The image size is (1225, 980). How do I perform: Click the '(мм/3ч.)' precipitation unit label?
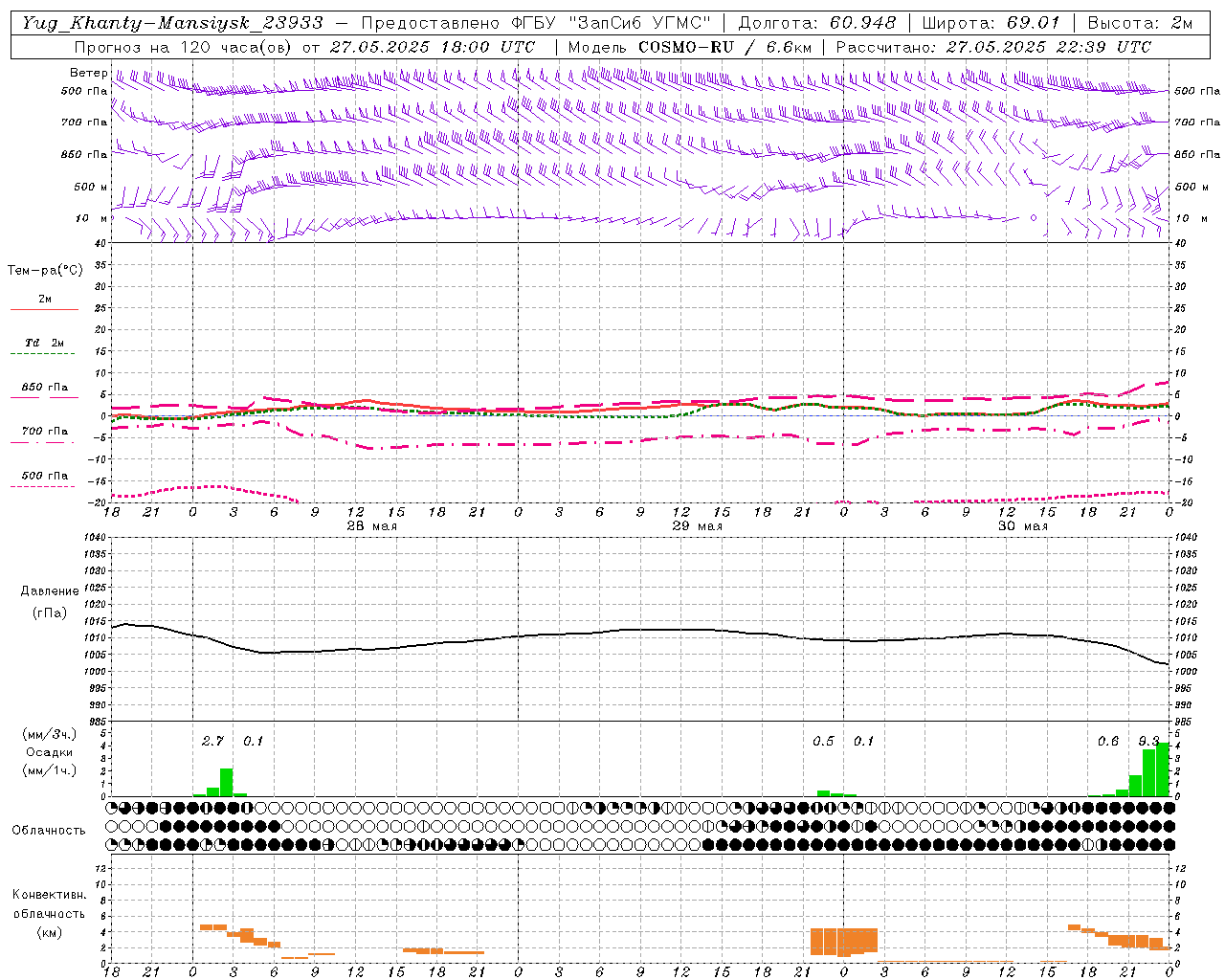pyautogui.click(x=50, y=734)
